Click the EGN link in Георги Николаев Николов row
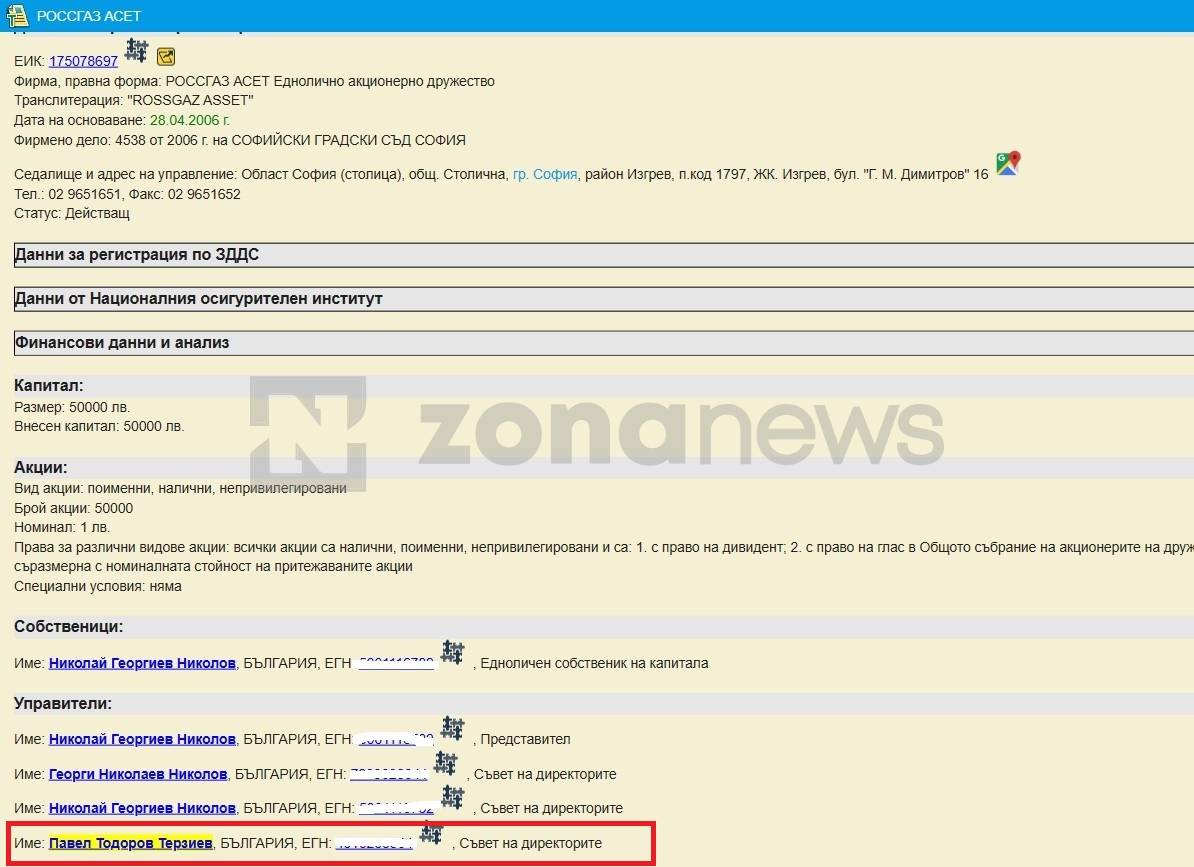 pos(389,774)
